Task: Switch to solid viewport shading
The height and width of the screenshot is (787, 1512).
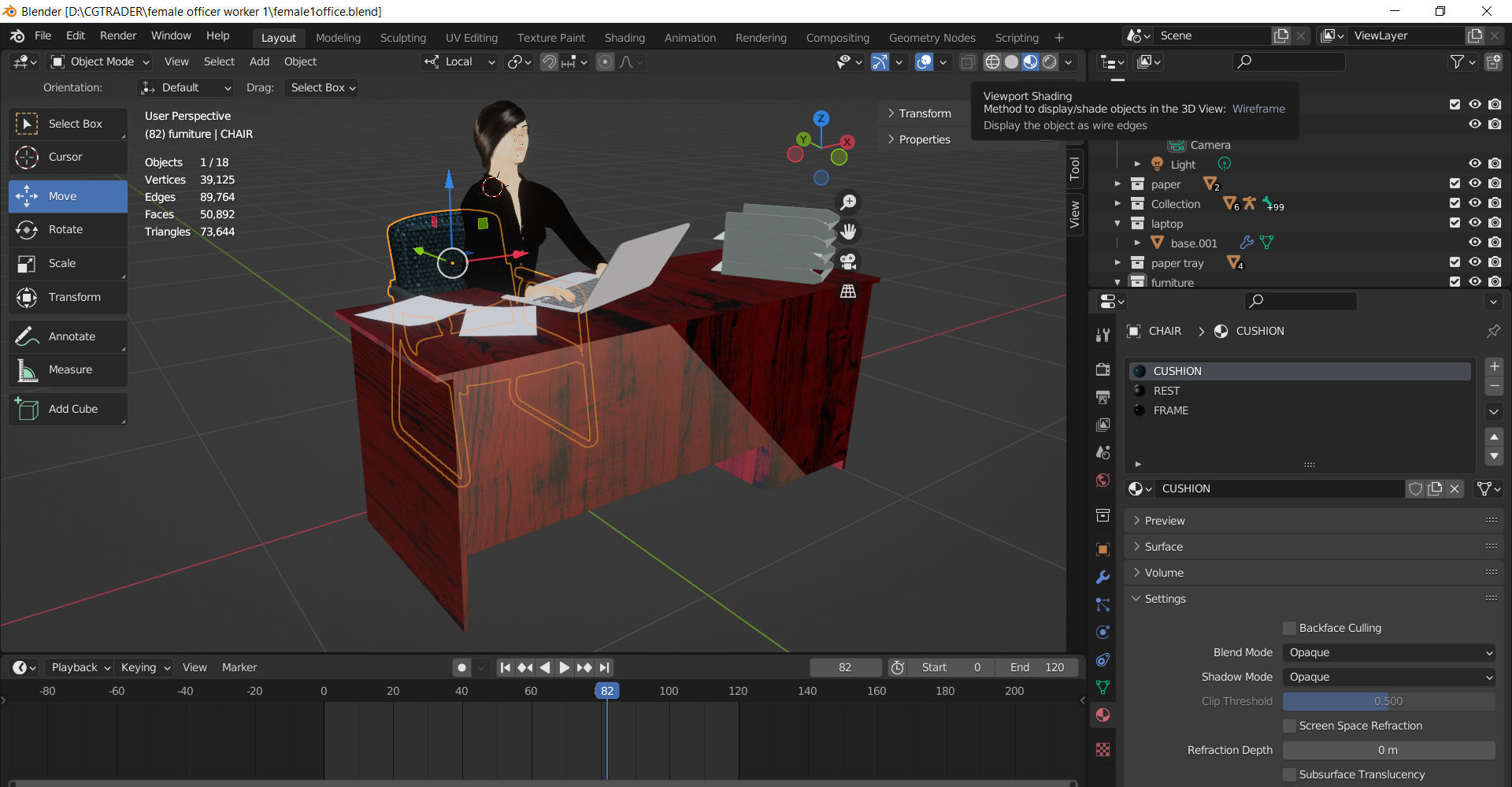Action: 1012,61
